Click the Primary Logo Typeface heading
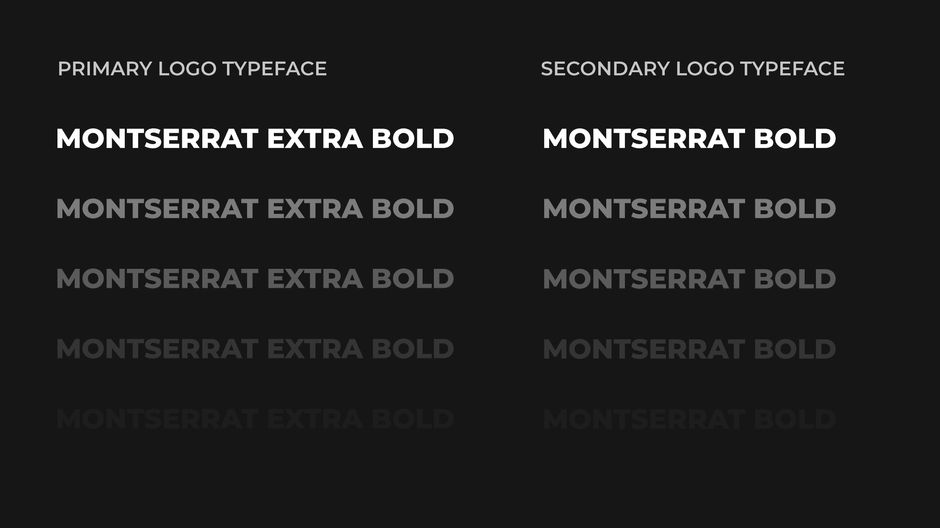This screenshot has height=528, width=940. [192, 69]
